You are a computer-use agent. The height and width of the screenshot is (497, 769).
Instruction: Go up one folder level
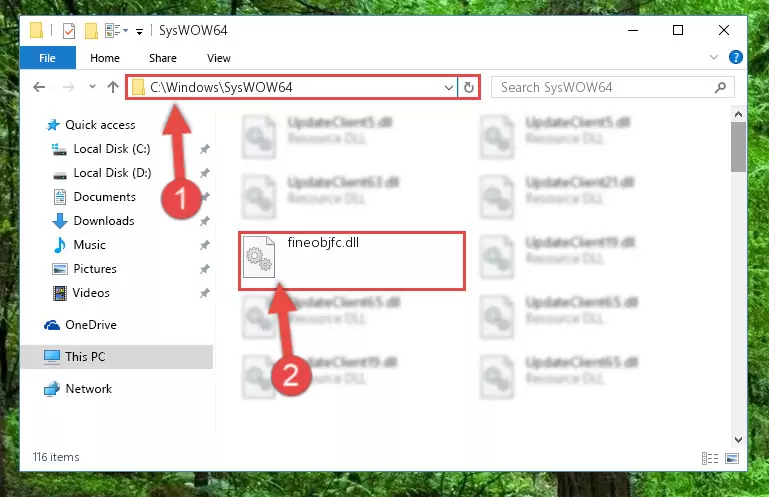(113, 87)
